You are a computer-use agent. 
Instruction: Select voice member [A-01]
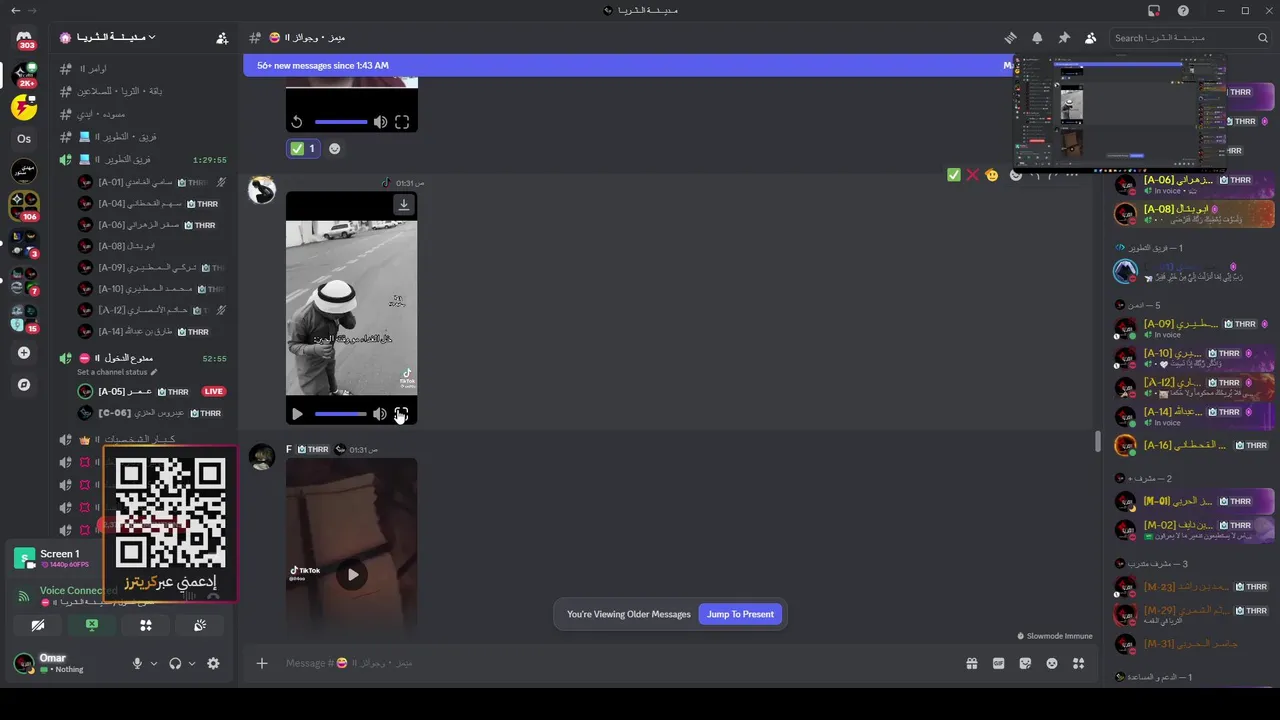coord(152,182)
